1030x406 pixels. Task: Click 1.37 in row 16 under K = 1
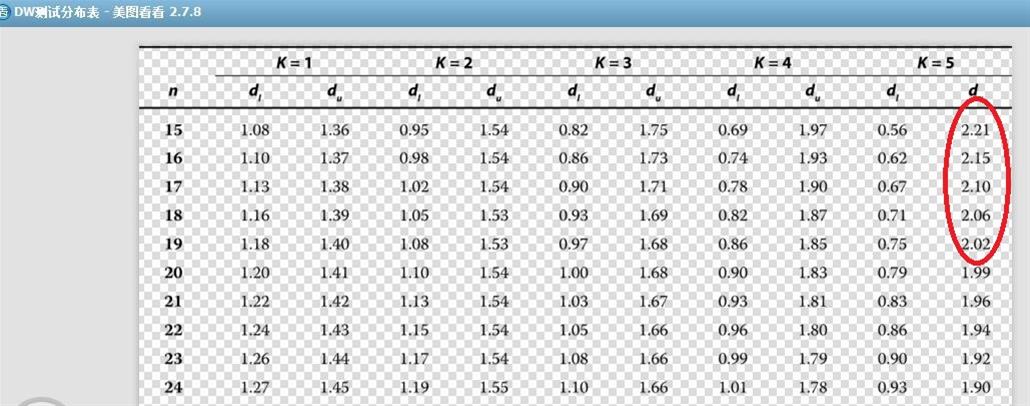(335, 158)
